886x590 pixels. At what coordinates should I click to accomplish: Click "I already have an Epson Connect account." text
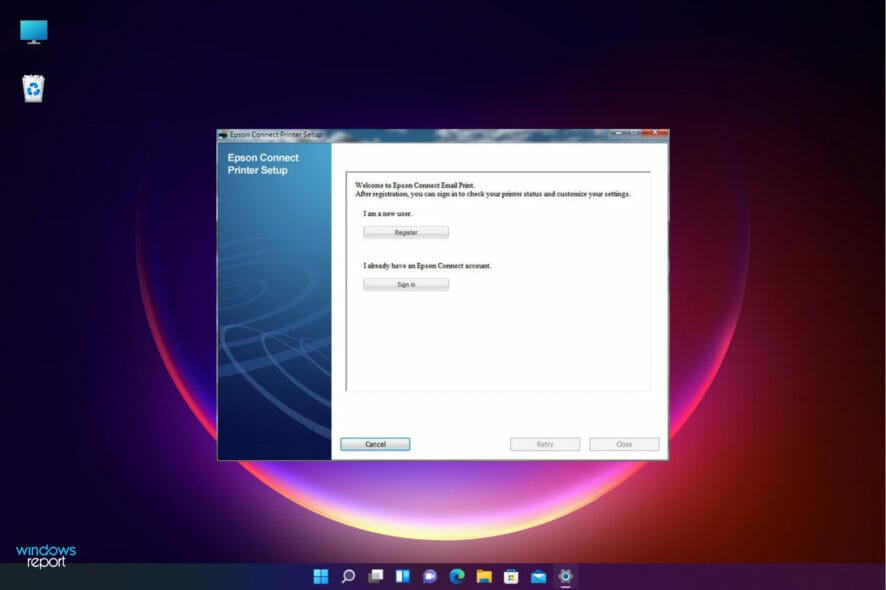427,266
